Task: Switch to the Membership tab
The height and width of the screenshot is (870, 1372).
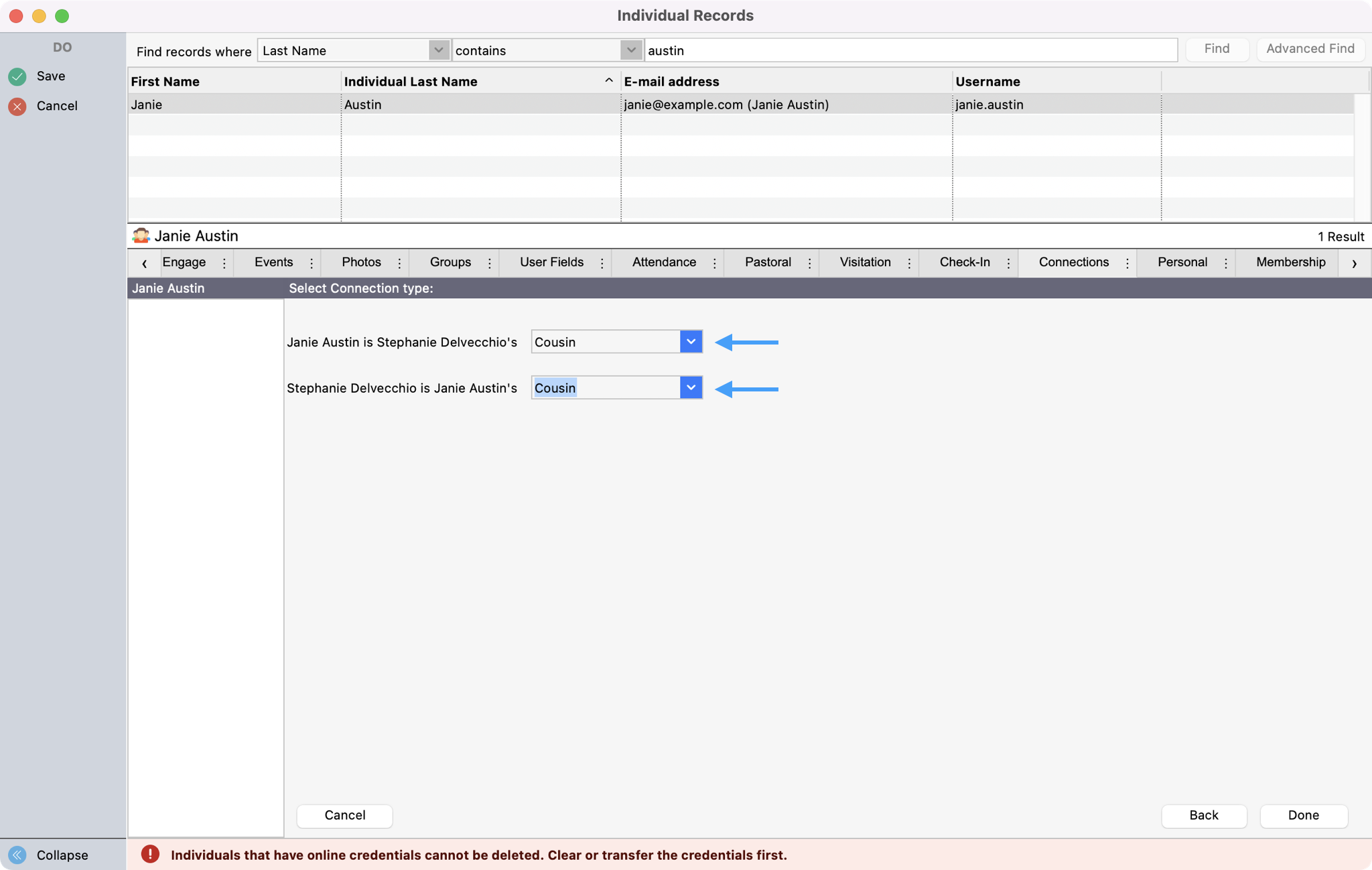Action: point(1290,262)
